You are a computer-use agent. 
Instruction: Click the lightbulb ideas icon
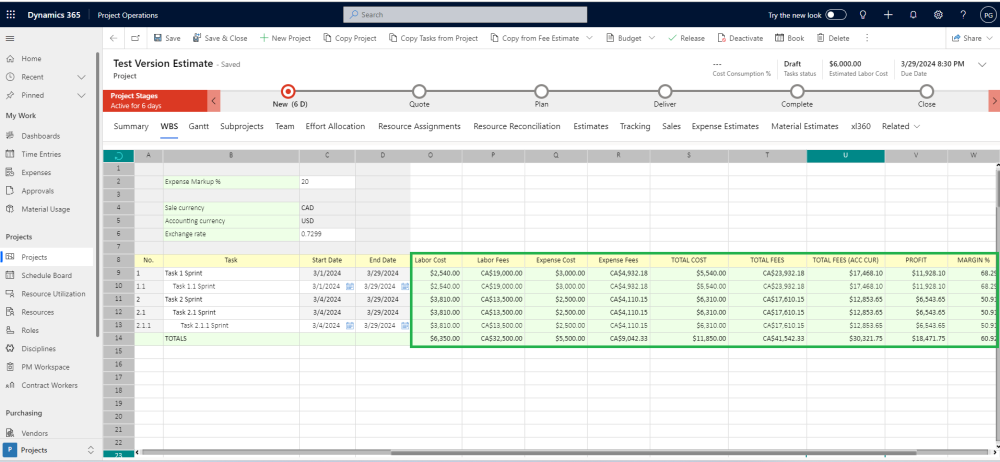click(x=863, y=15)
